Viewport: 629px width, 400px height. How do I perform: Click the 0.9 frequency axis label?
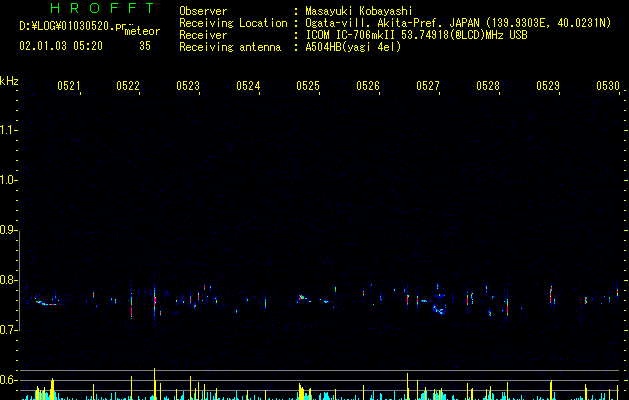(8, 230)
